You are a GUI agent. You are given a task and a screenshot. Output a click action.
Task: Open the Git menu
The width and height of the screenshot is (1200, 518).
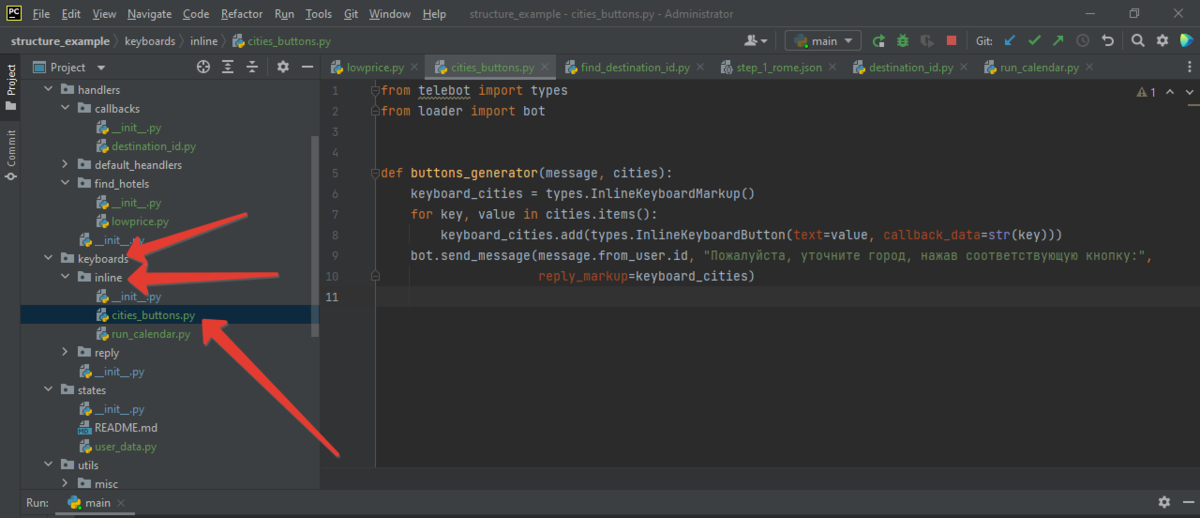point(350,14)
